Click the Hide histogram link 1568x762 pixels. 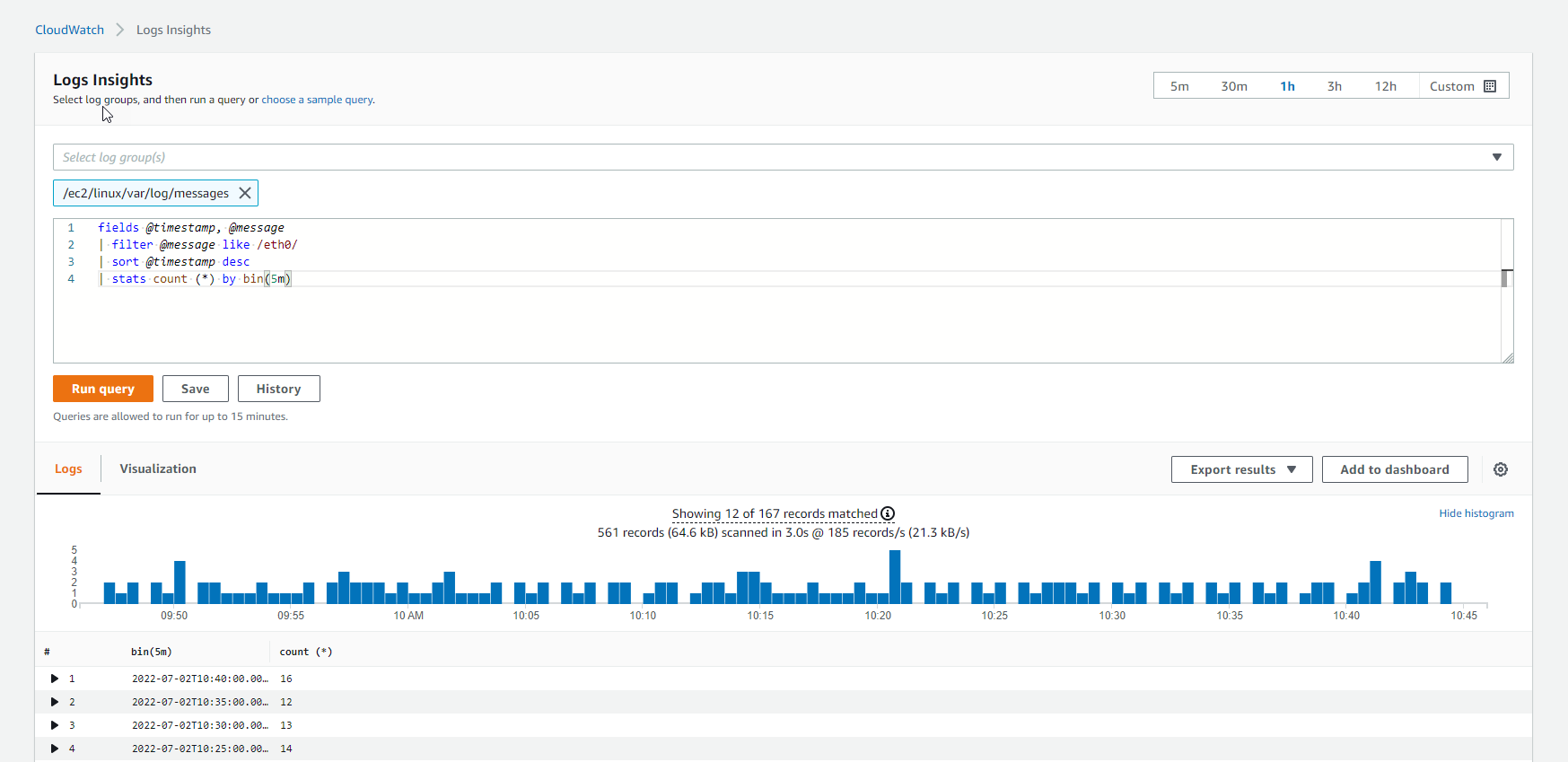click(x=1476, y=513)
